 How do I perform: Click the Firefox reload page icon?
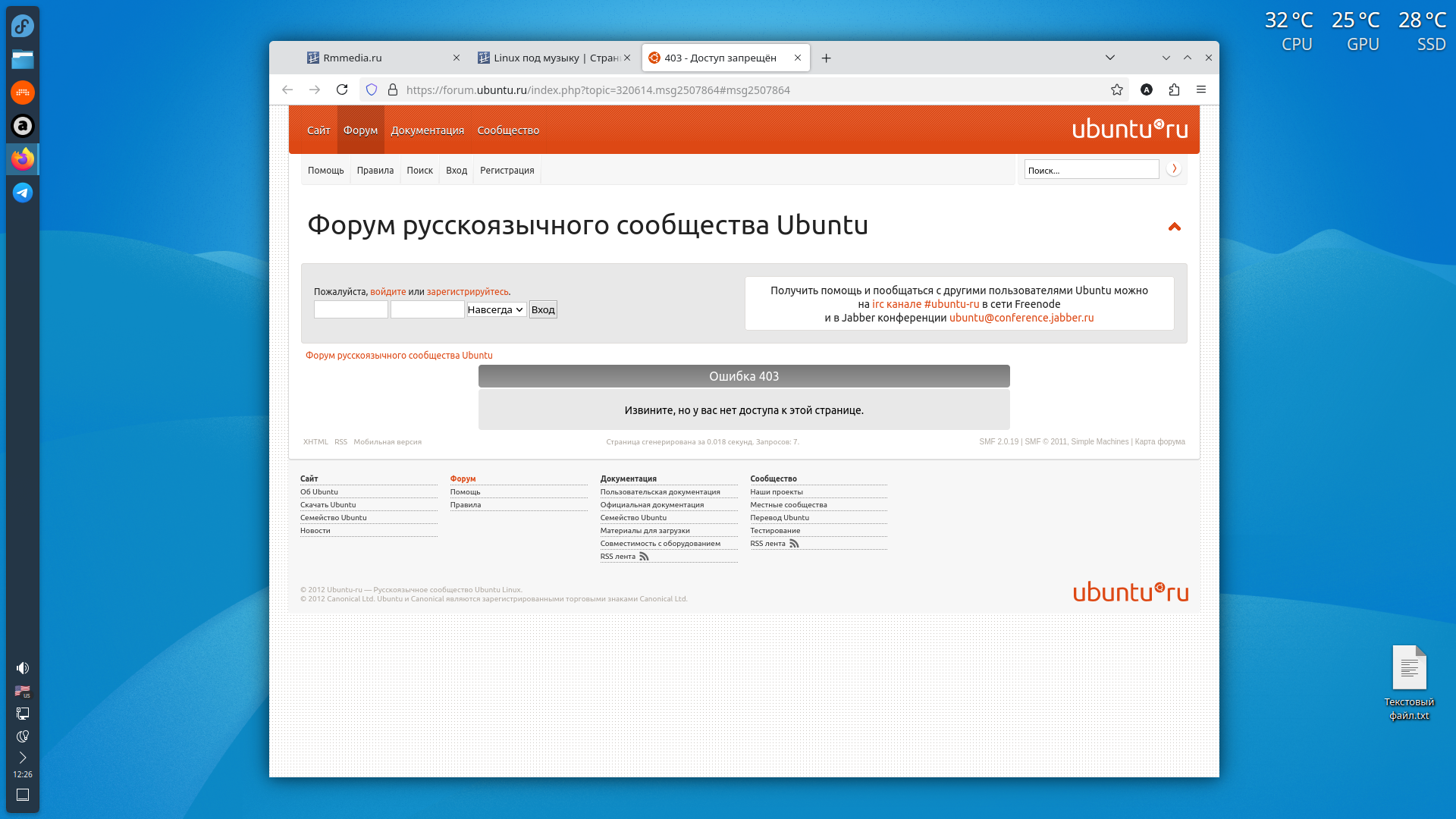342,89
